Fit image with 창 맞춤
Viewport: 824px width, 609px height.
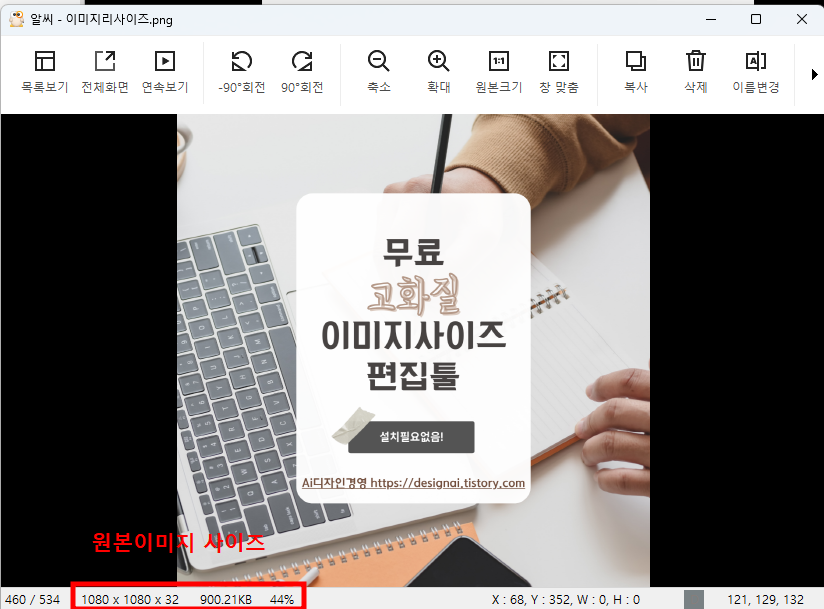(559, 72)
